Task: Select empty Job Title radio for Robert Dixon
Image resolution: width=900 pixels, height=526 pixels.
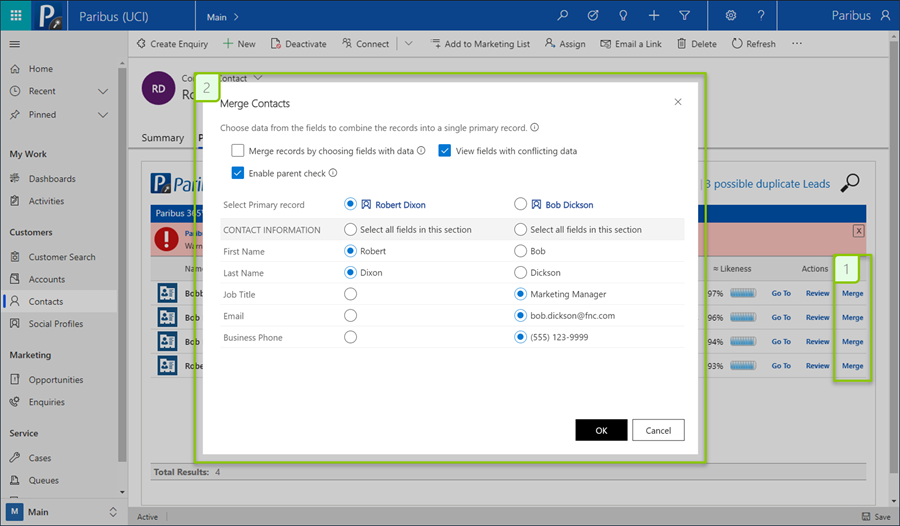Action: pyautogui.click(x=350, y=294)
